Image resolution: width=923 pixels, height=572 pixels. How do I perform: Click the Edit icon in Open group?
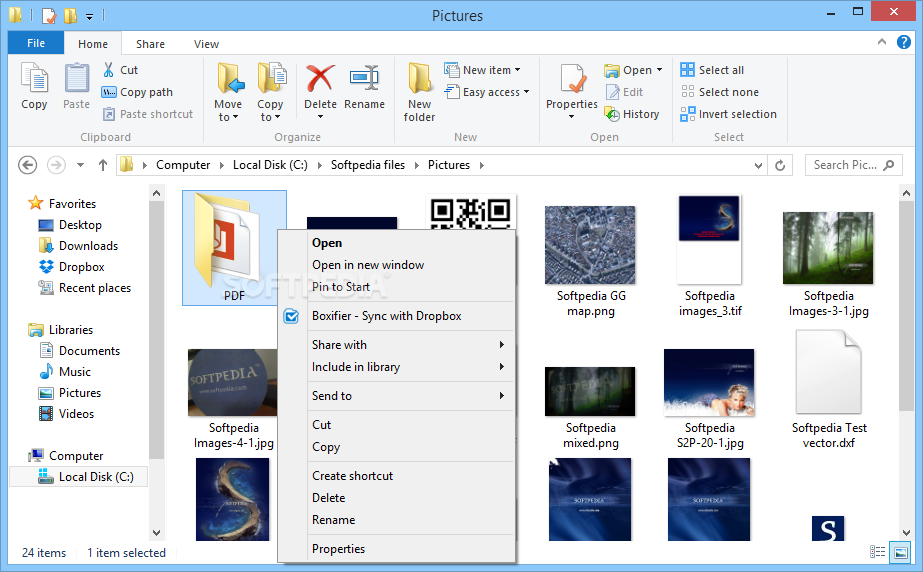click(x=613, y=92)
